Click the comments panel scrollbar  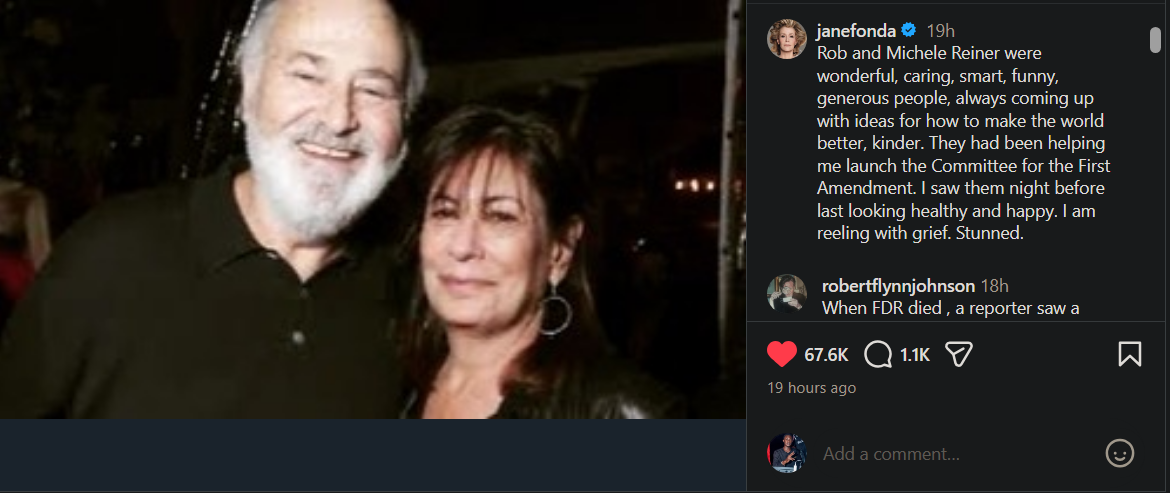[x=1155, y=40]
